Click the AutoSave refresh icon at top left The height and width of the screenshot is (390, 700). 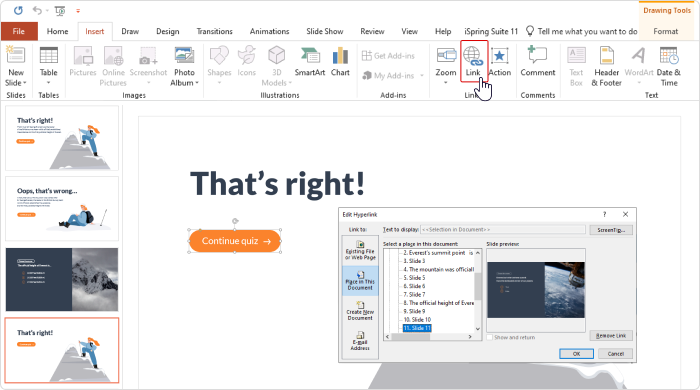pyautogui.click(x=18, y=10)
